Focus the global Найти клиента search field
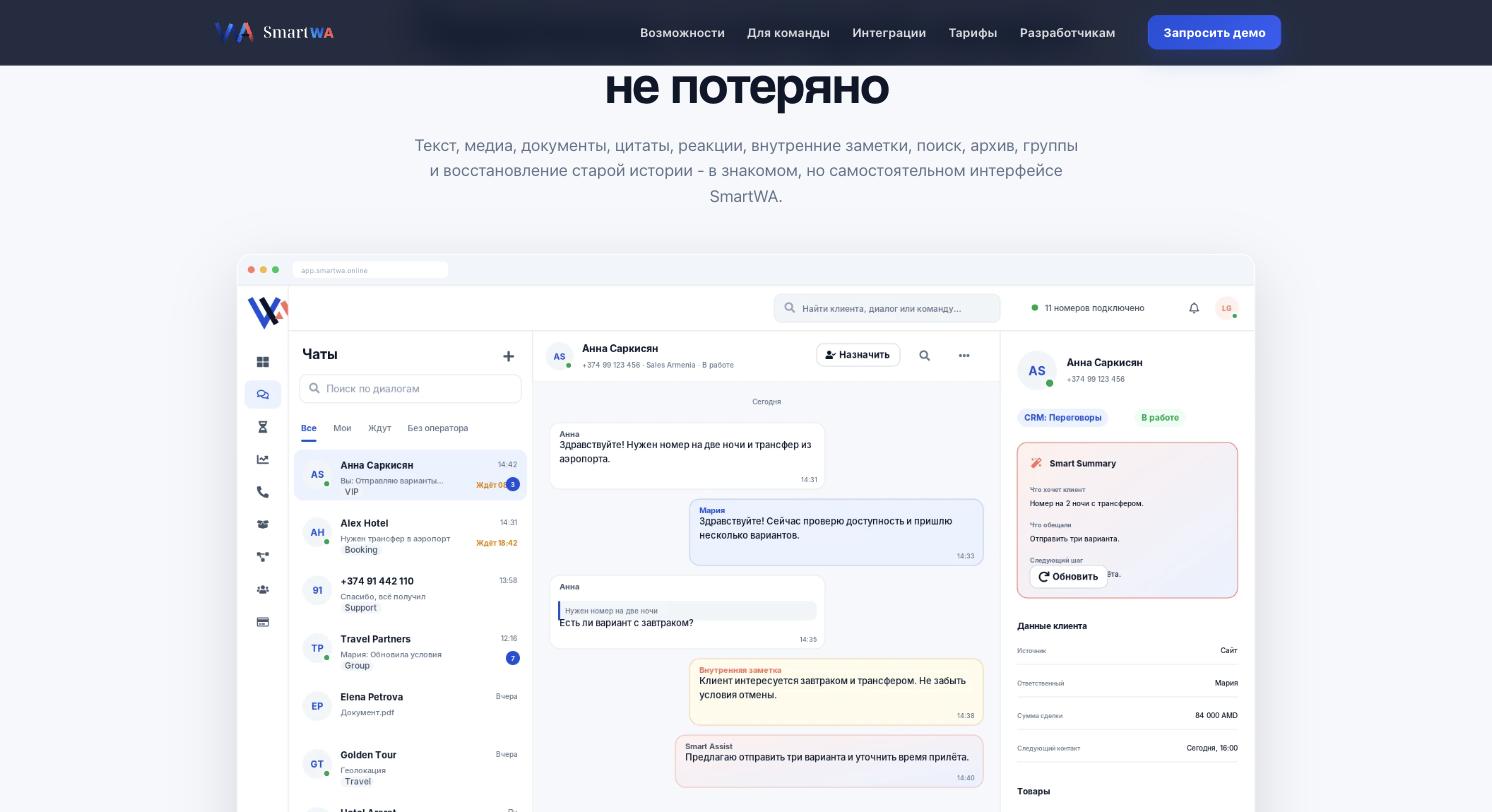This screenshot has width=1492, height=812. 887,308
